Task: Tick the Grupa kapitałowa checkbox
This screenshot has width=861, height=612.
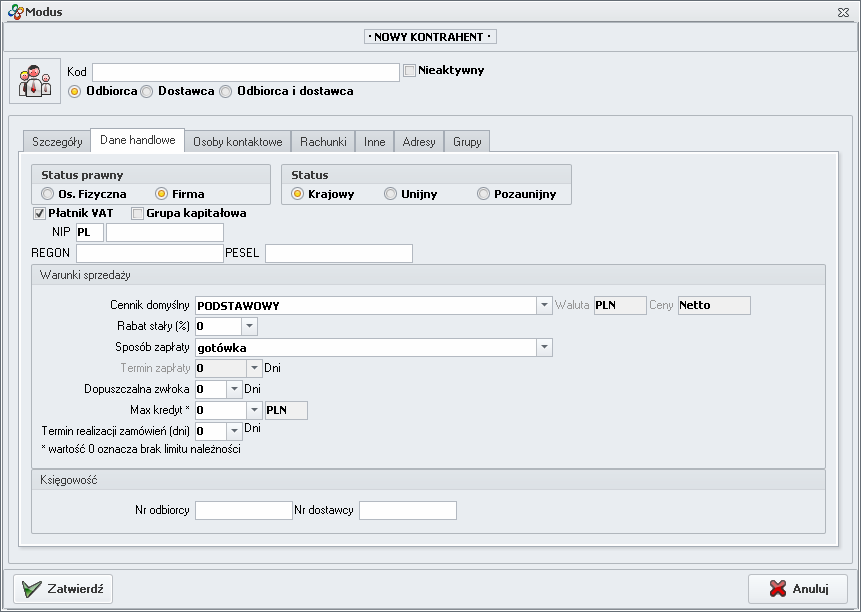Action: click(138, 213)
